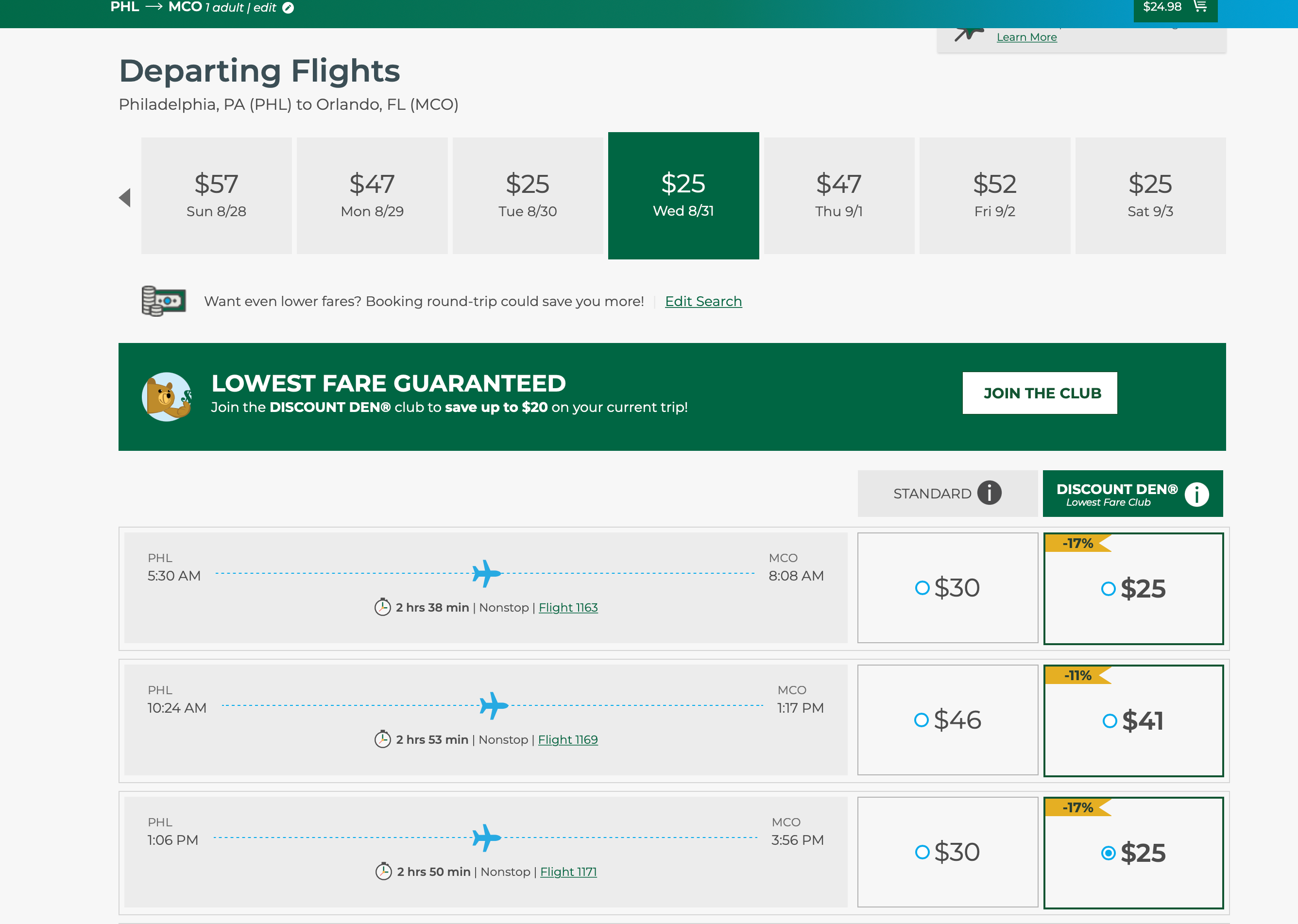This screenshot has width=1298, height=924.
Task: Click the shopping cart icon
Action: [1199, 7]
